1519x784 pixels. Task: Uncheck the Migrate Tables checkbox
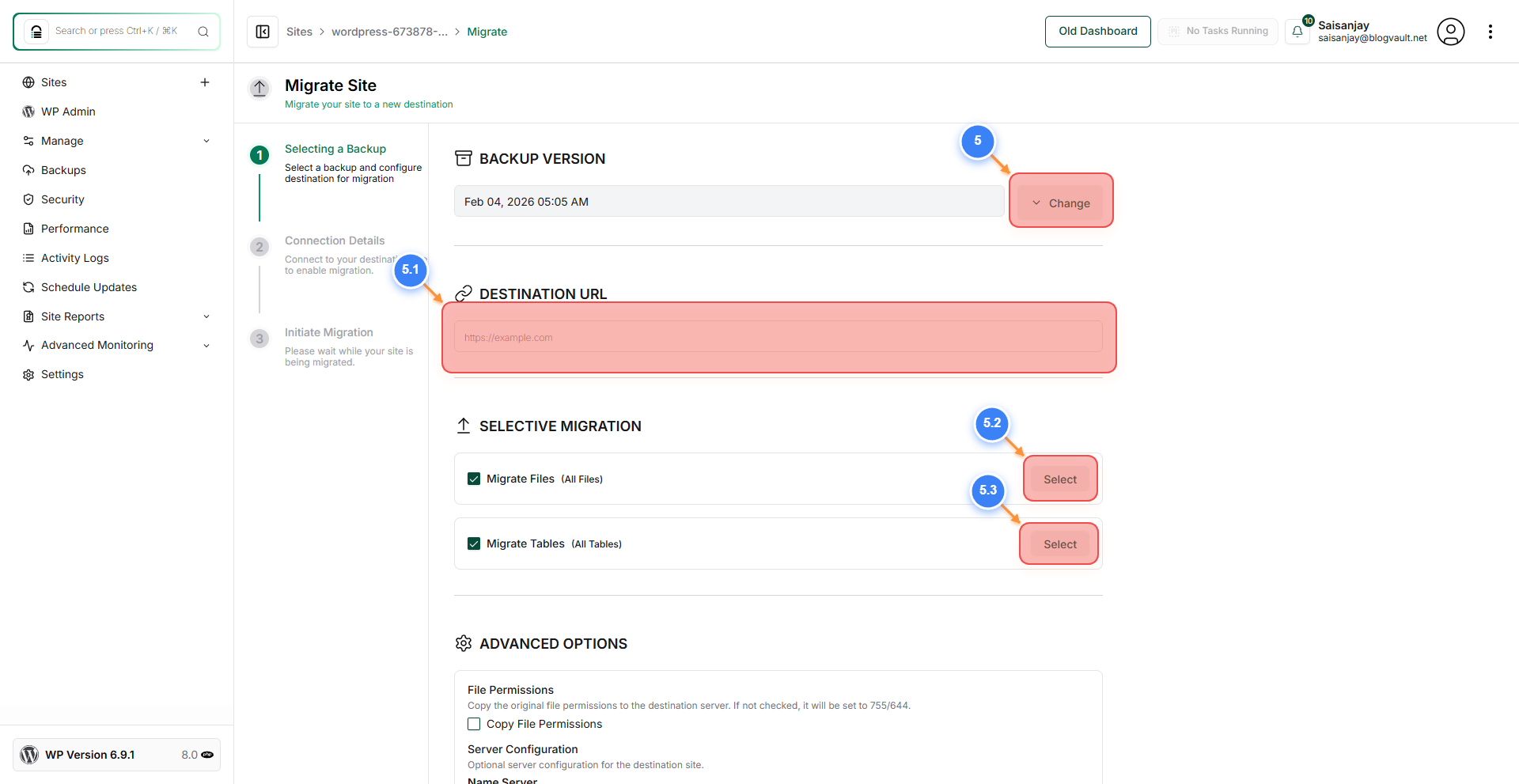[474, 543]
